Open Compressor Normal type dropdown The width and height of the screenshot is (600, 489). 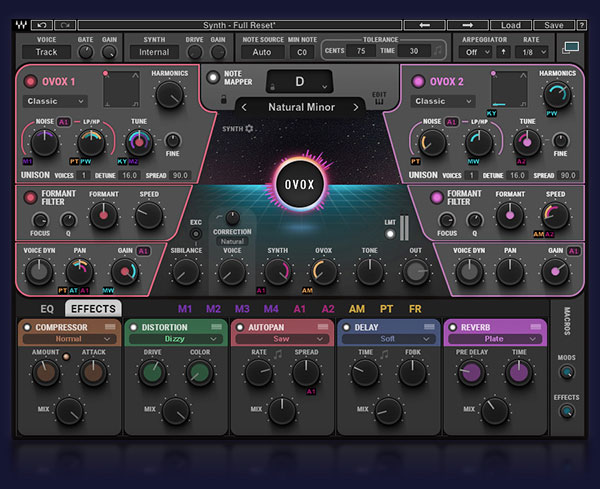coord(69,339)
